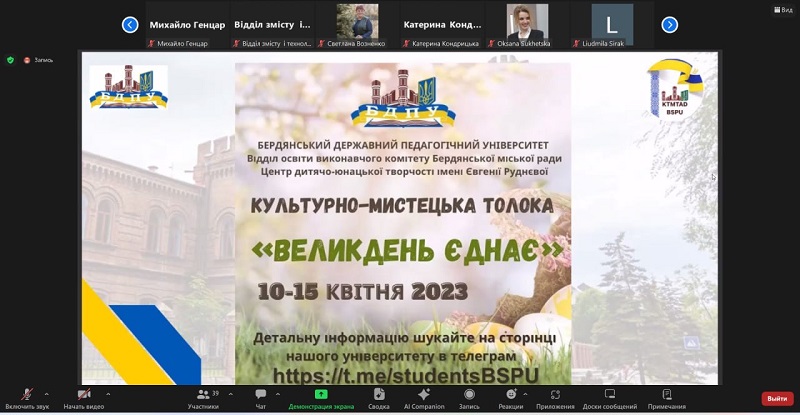Open the Чат chat panel
800x415 pixels.
[261, 399]
